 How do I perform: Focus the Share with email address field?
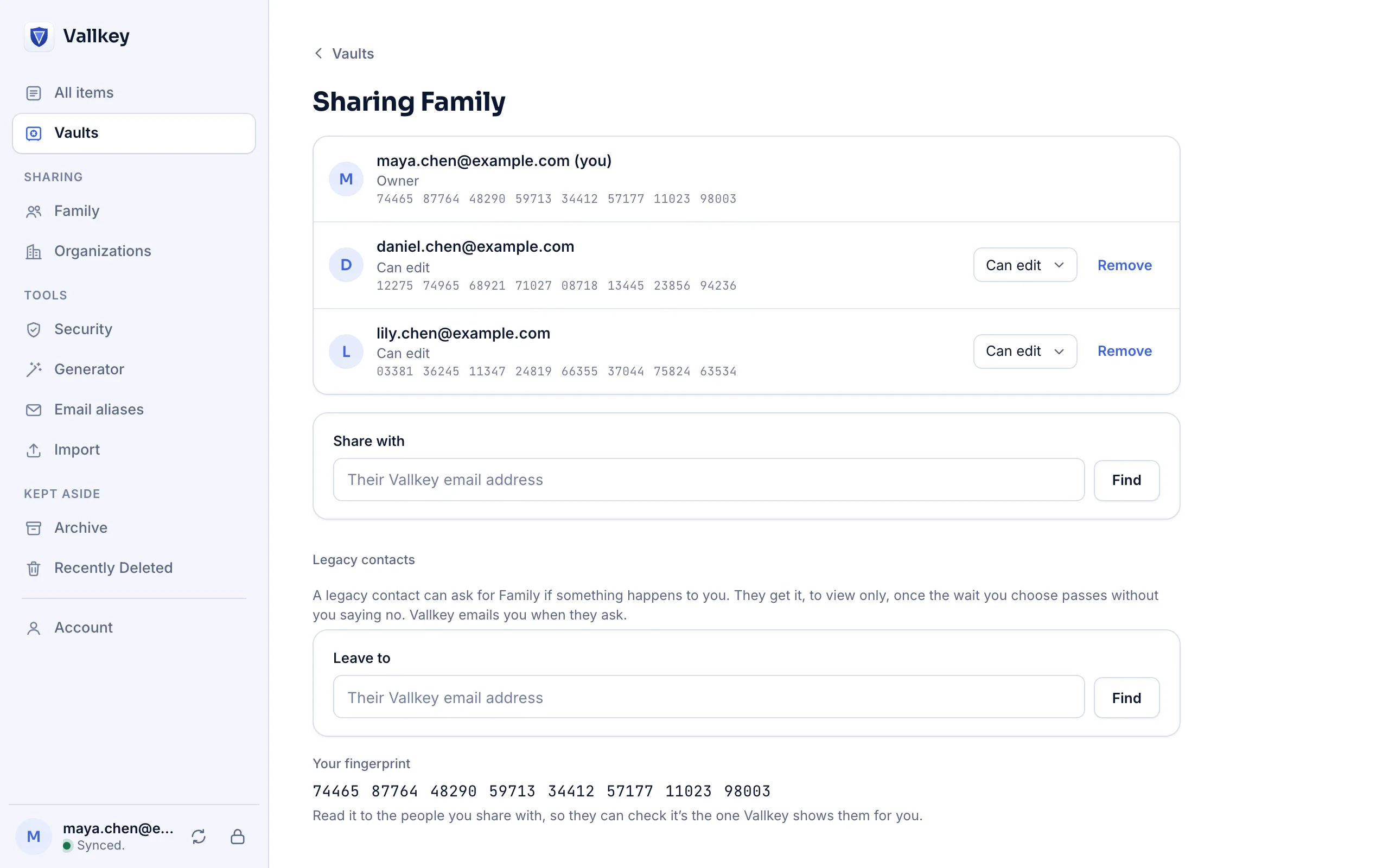point(708,480)
